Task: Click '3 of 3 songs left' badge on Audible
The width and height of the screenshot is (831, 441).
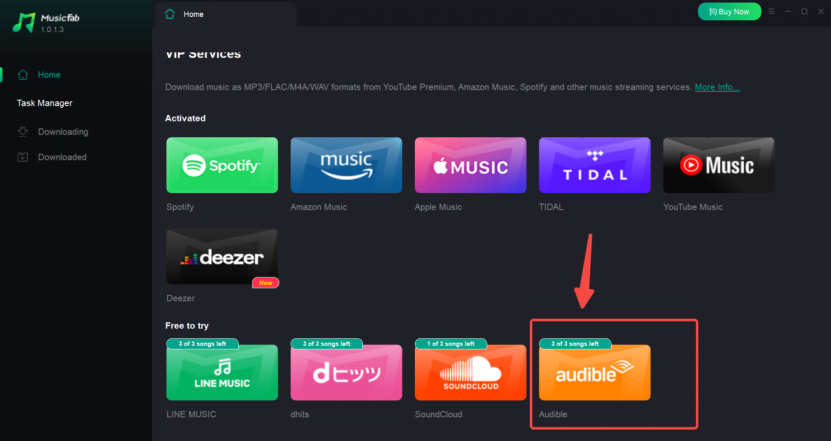Action: coord(575,343)
